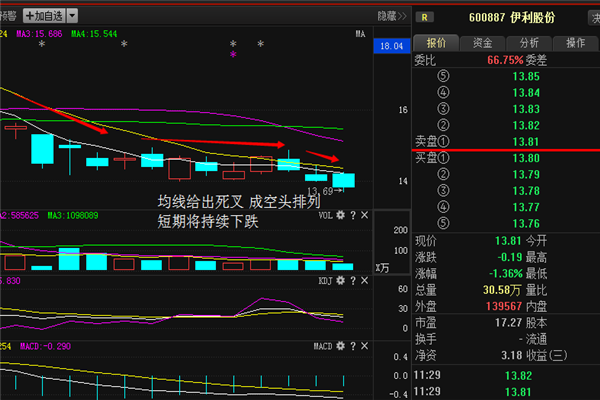Open the MACD indicator settings gear

(340, 346)
